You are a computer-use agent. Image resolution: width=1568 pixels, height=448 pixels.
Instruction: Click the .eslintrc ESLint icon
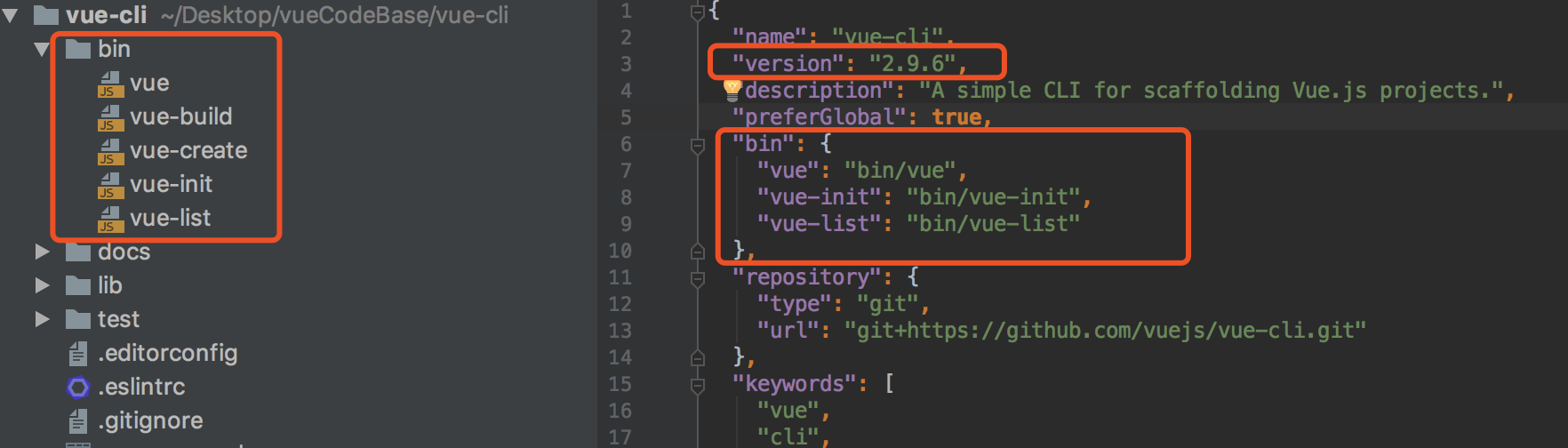pyautogui.click(x=78, y=388)
